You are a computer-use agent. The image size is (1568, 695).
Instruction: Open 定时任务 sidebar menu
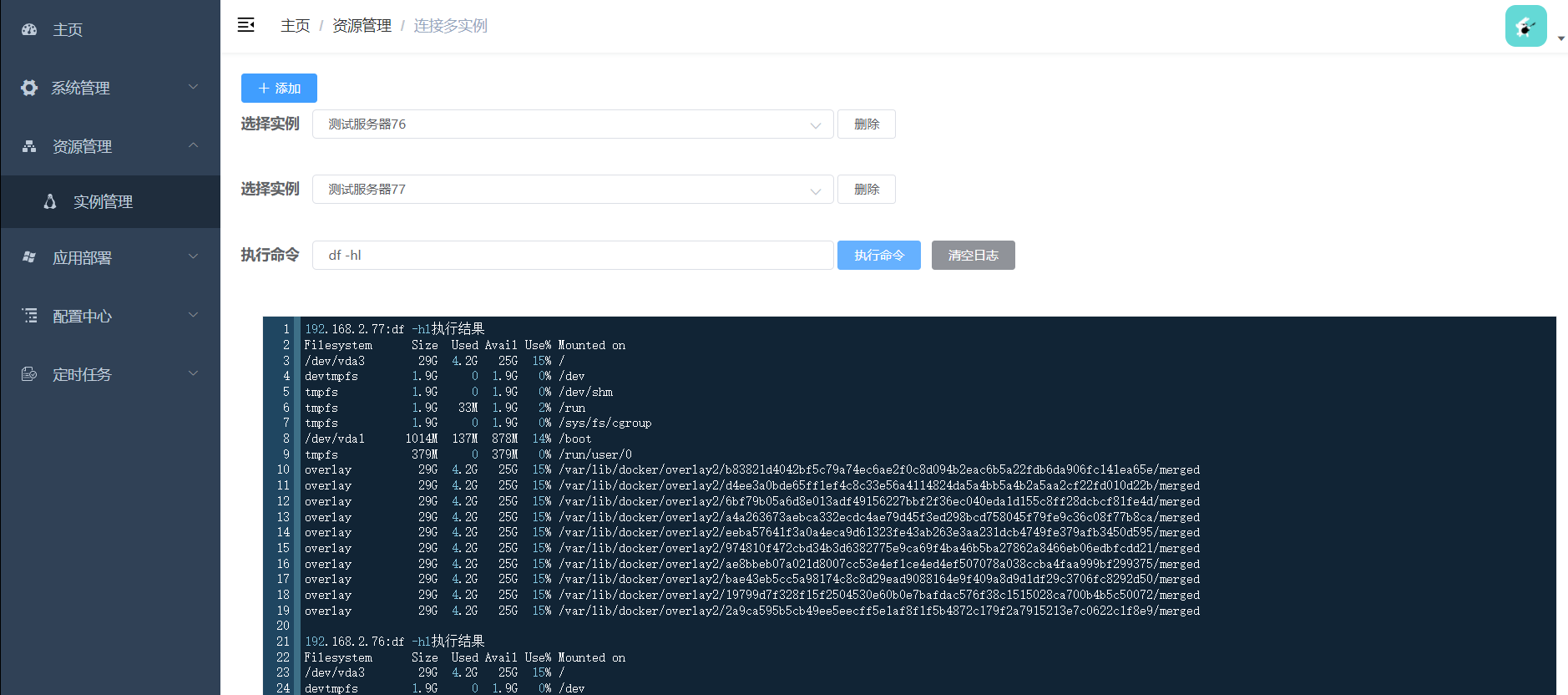(x=110, y=374)
